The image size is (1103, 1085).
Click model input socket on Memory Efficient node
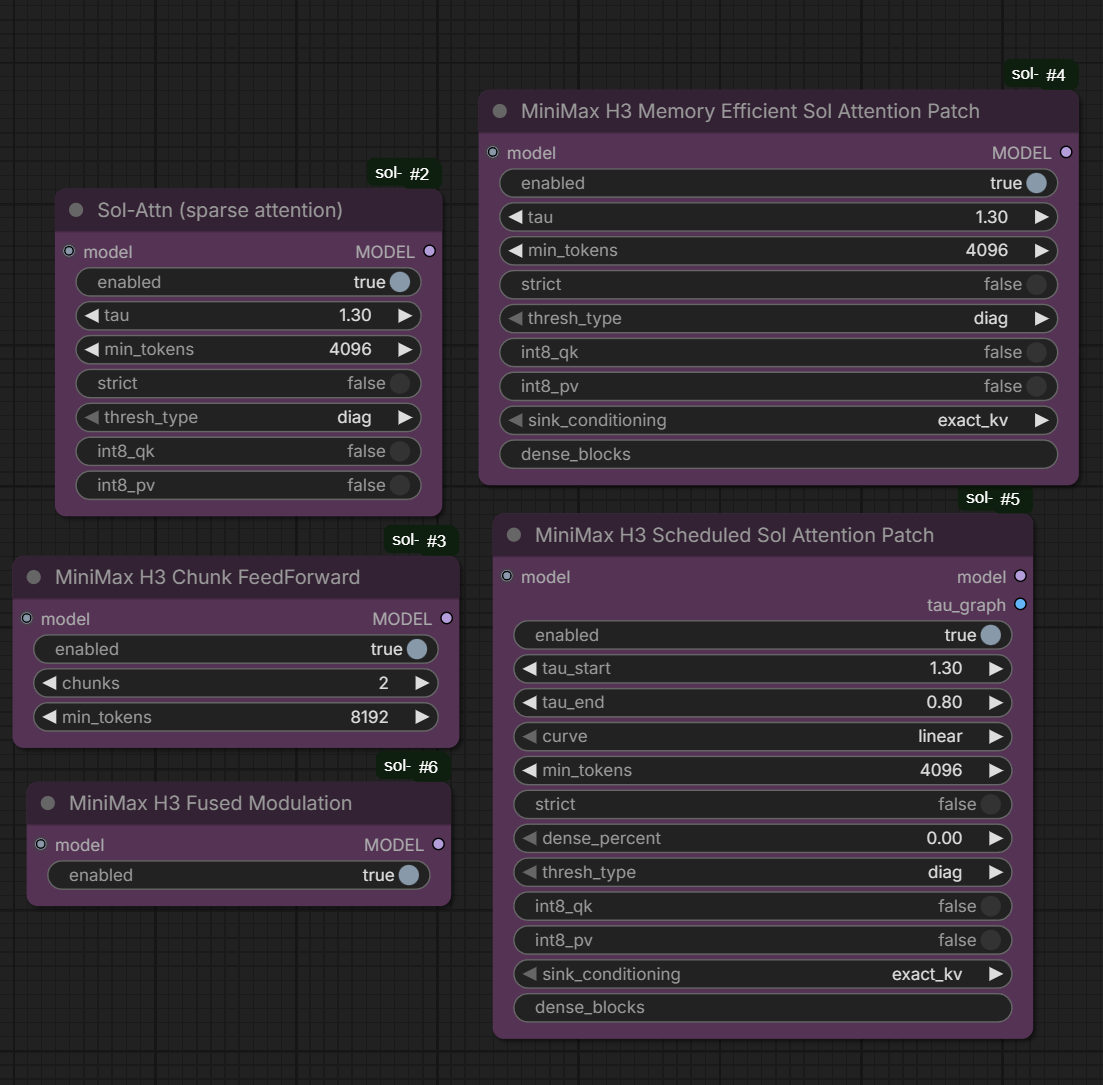point(492,152)
